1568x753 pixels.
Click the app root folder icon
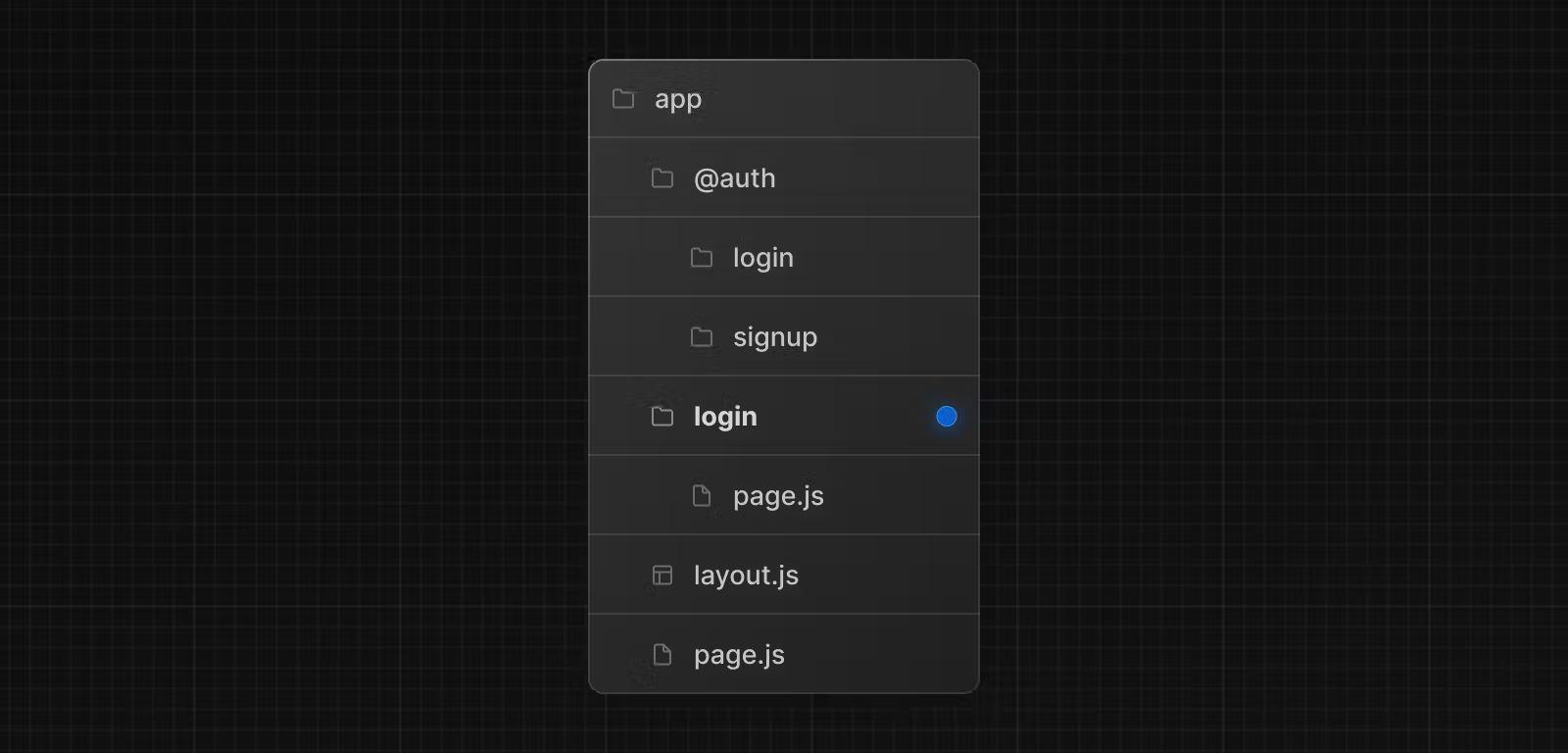(x=623, y=99)
